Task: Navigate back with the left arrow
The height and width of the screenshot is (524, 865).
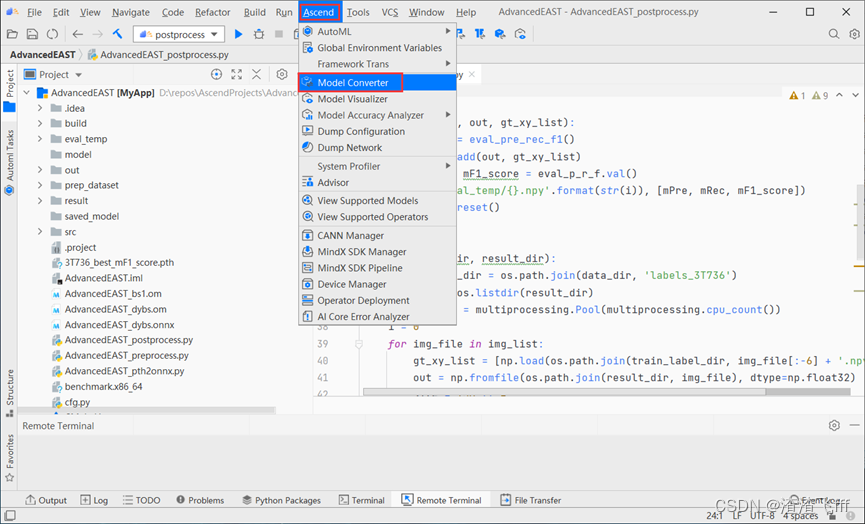Action: point(77,34)
